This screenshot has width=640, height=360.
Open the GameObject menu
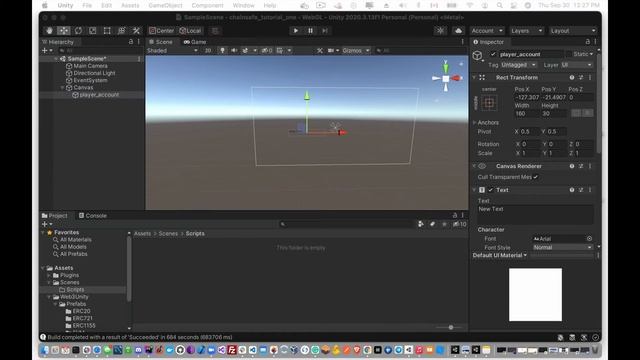point(165,5)
